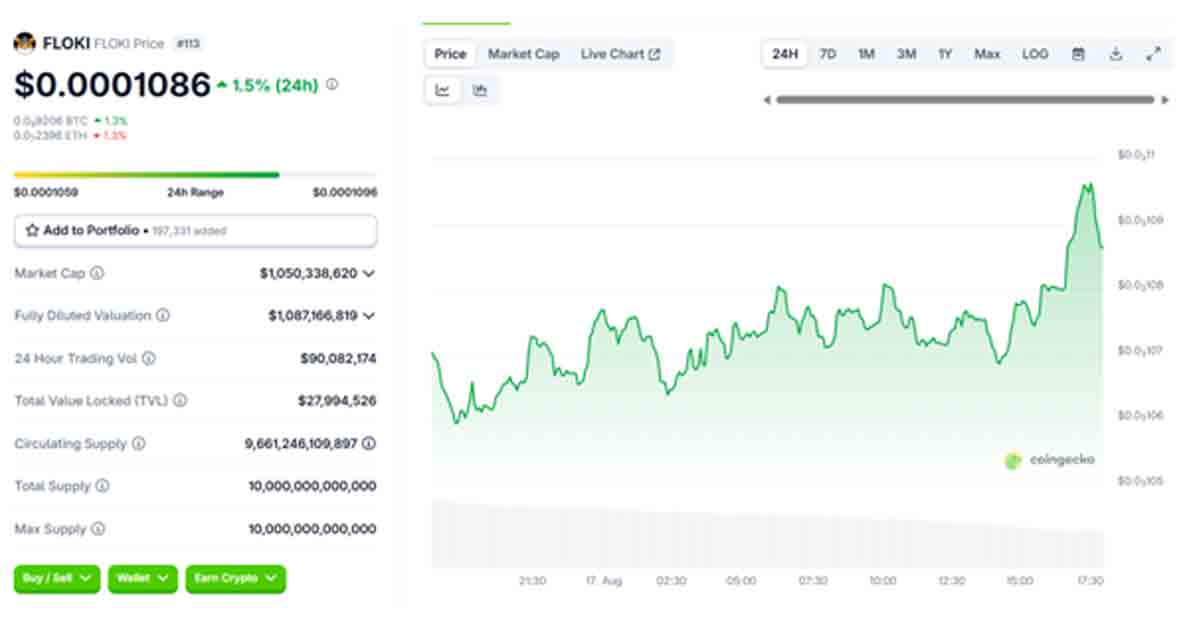Click the chart horizontal range scrollbar
Screen dimensions: 1200x630
click(x=965, y=100)
